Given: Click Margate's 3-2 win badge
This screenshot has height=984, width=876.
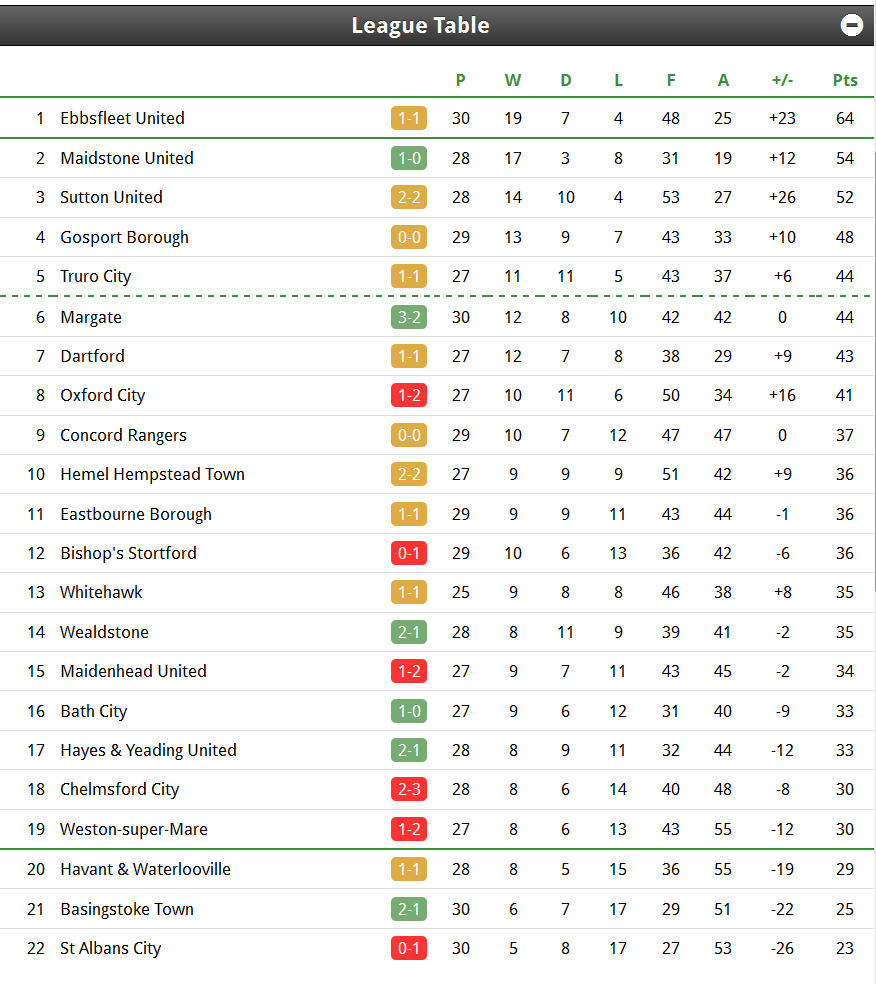Looking at the screenshot, I should click(409, 317).
